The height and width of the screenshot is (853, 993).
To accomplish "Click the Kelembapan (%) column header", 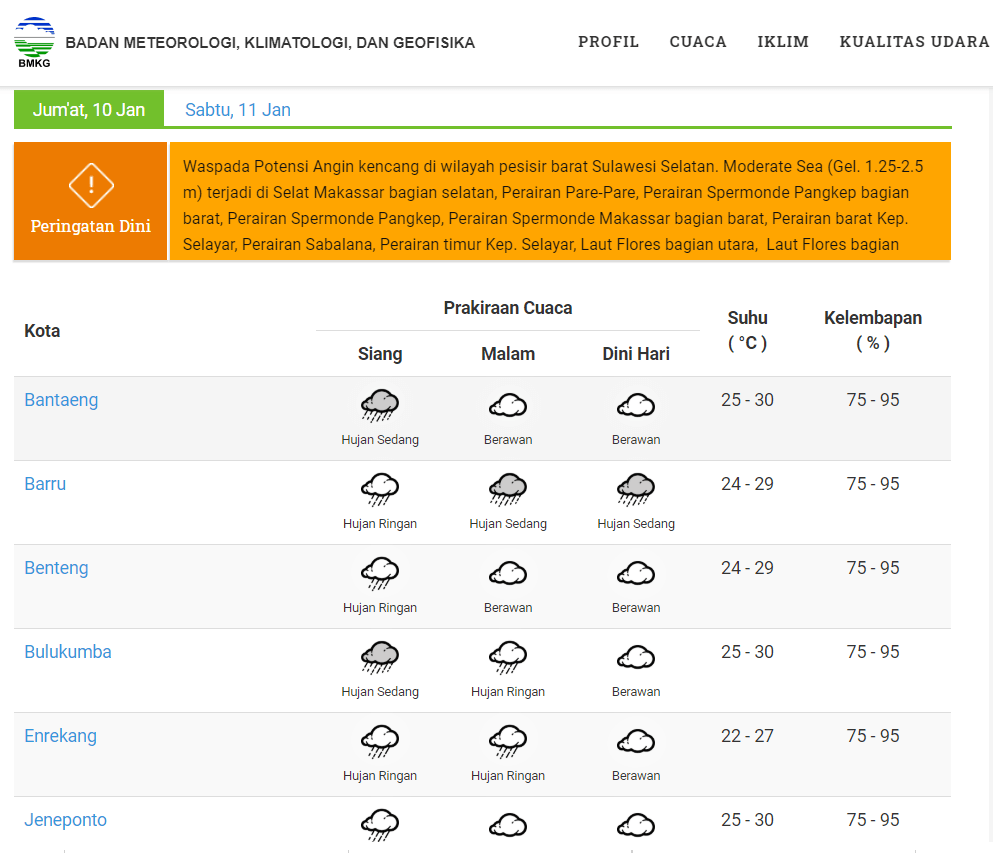I will tap(873, 330).
